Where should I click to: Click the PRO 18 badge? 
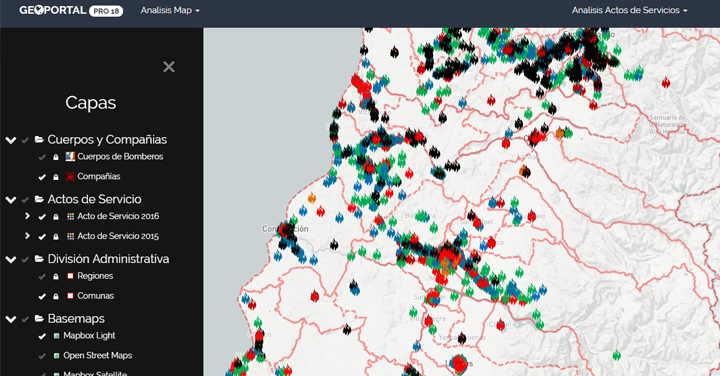pyautogui.click(x=106, y=11)
